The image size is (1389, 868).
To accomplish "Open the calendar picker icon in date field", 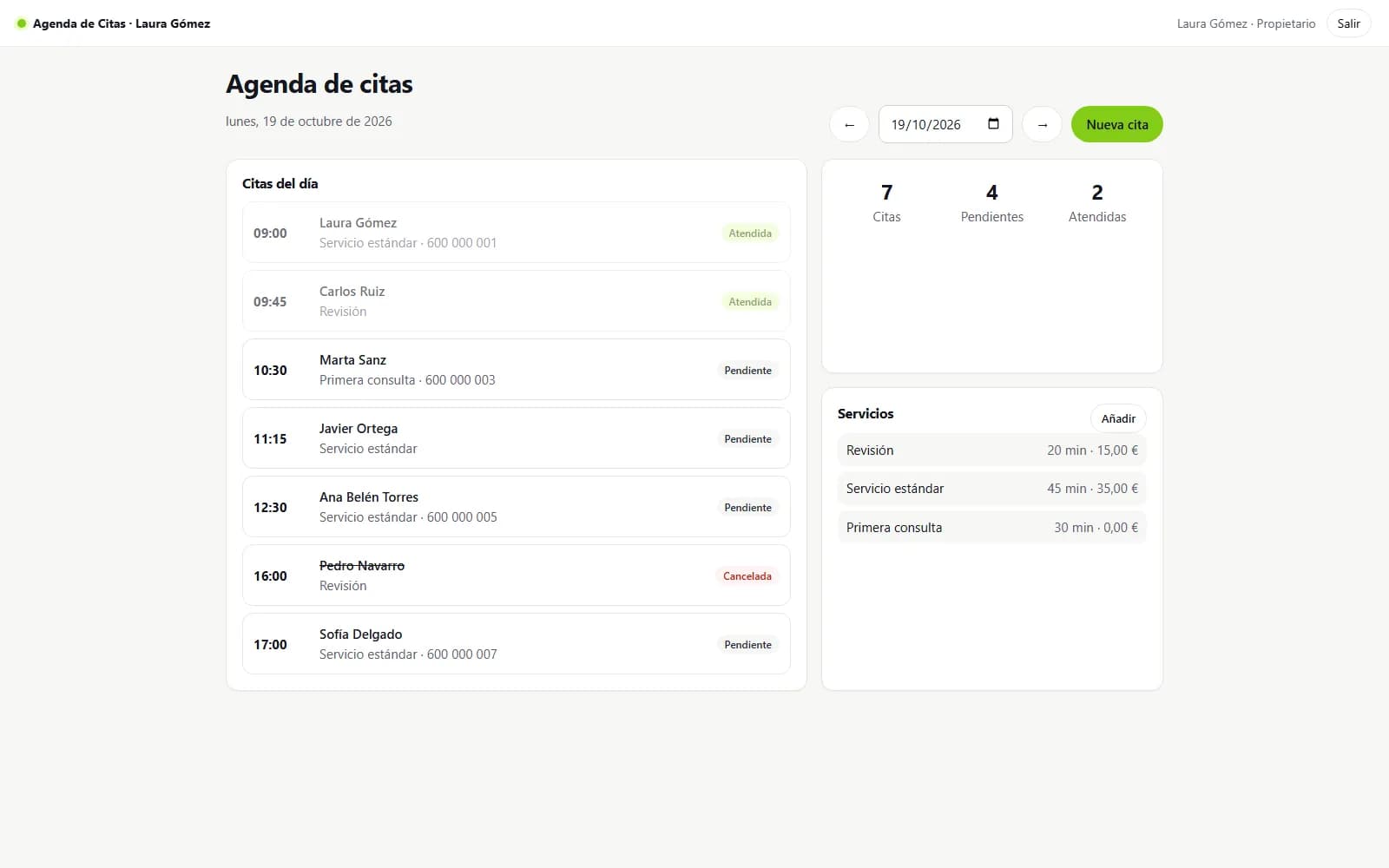I will (993, 123).
